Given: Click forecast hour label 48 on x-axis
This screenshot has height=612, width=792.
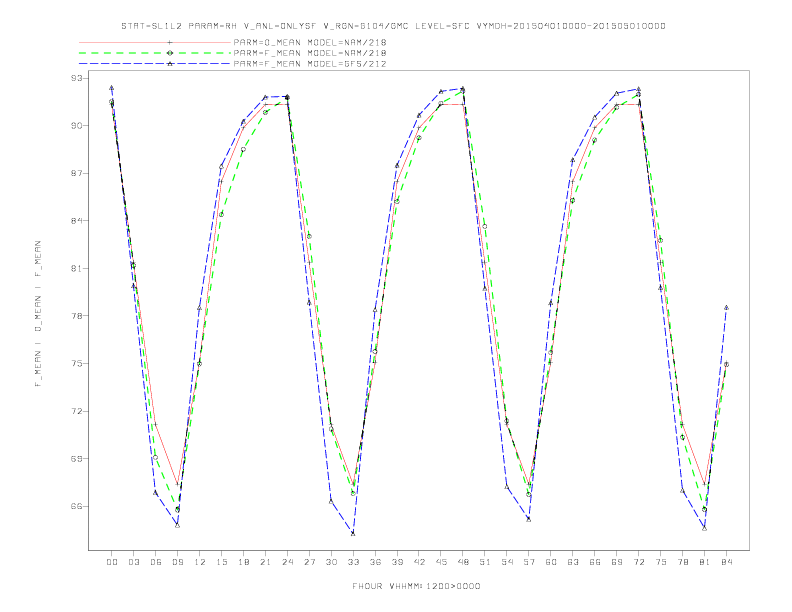Looking at the screenshot, I should [463, 562].
